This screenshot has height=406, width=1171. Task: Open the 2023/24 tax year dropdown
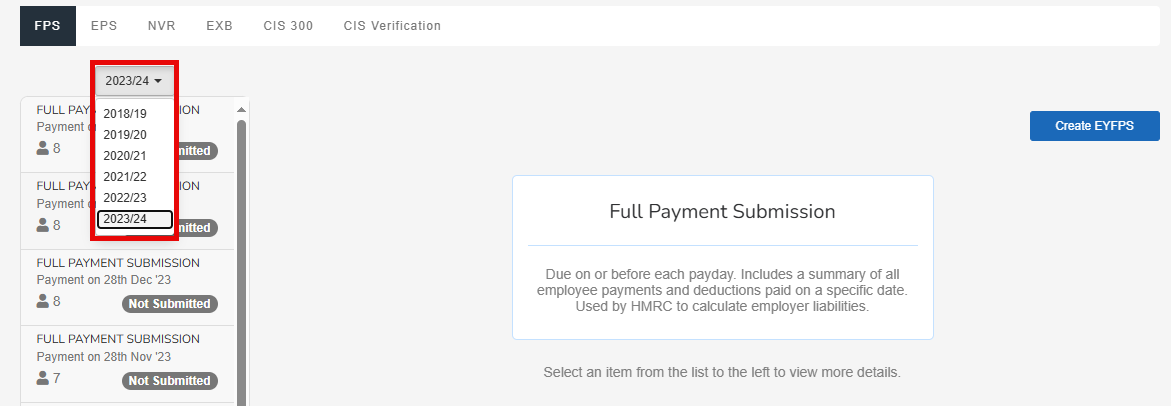[134, 81]
